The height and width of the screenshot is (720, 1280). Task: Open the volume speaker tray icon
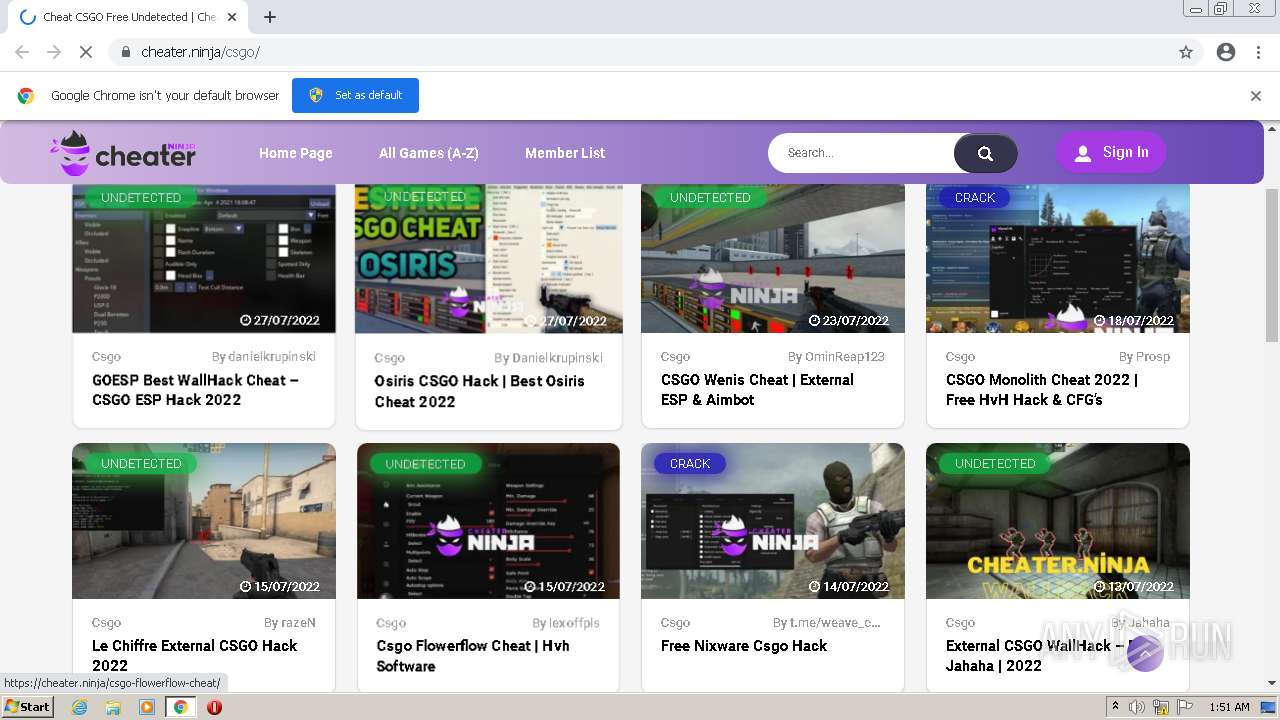1137,707
